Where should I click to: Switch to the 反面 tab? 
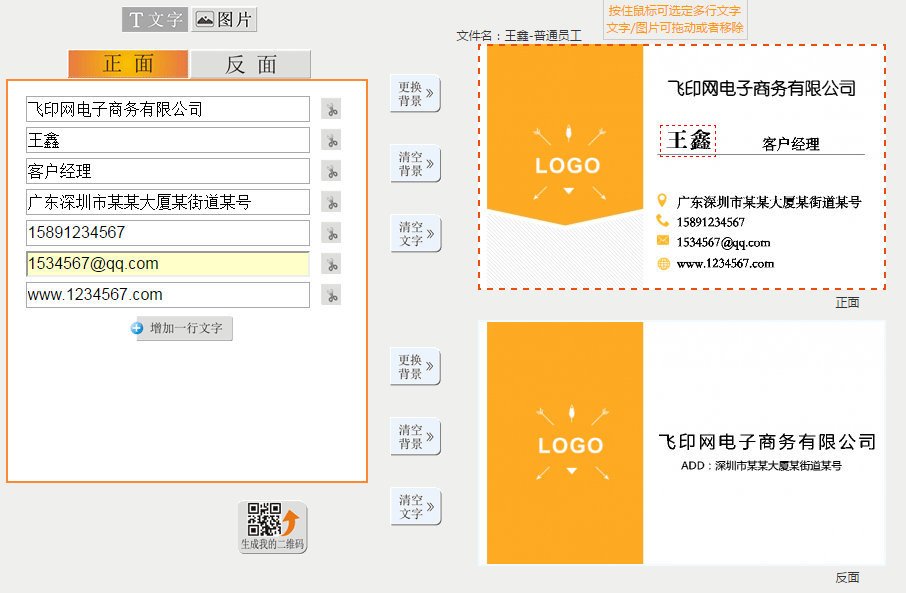(x=250, y=64)
